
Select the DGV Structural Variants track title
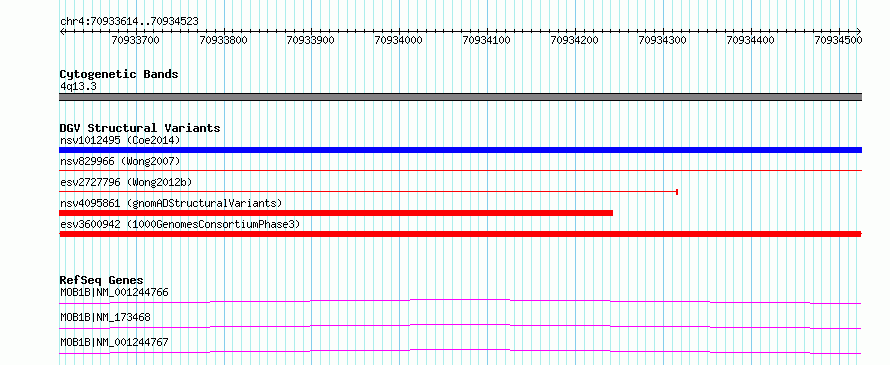[x=140, y=128]
